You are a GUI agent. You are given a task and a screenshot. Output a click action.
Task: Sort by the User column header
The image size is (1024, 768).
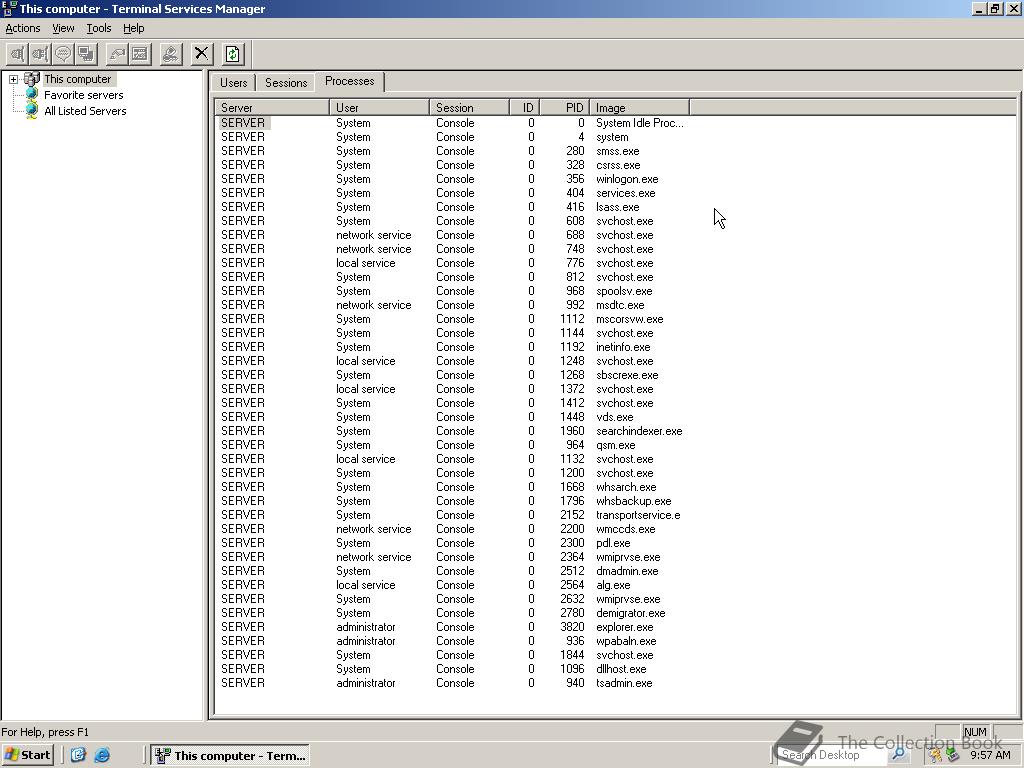379,108
